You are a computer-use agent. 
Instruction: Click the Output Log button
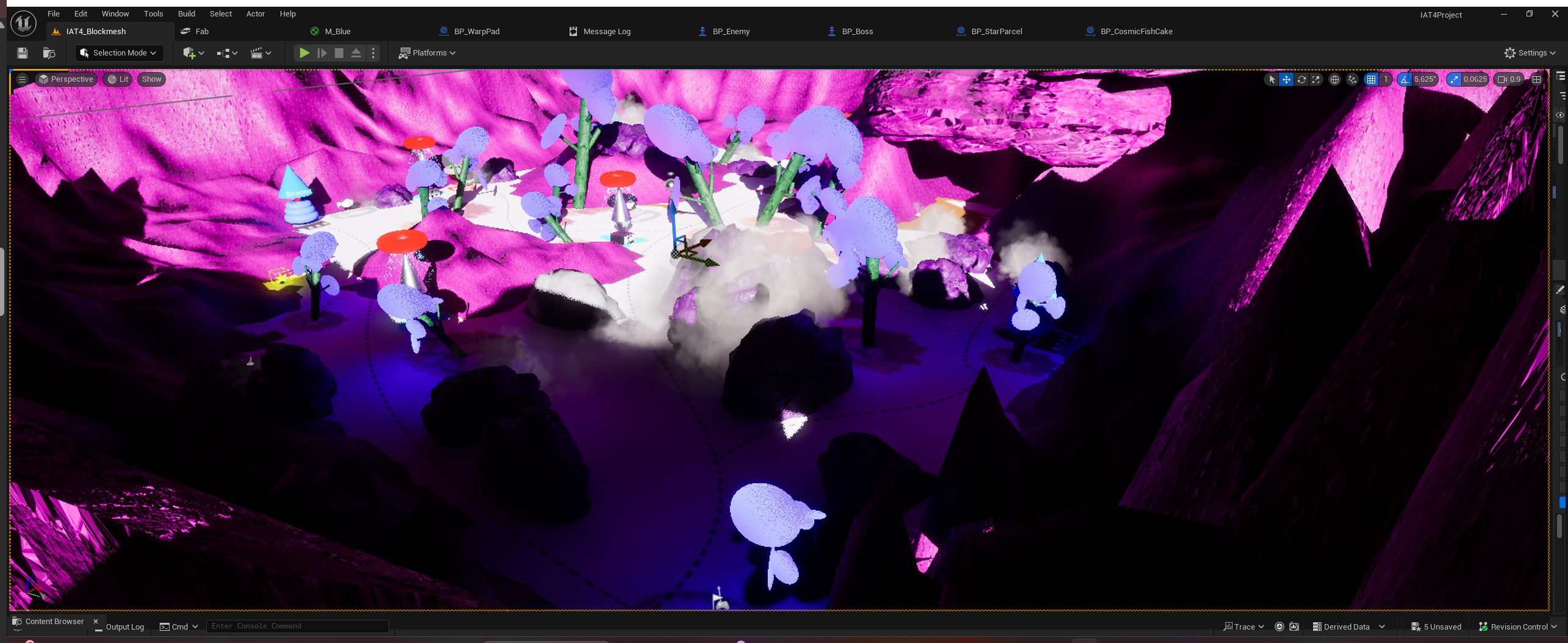click(x=120, y=627)
